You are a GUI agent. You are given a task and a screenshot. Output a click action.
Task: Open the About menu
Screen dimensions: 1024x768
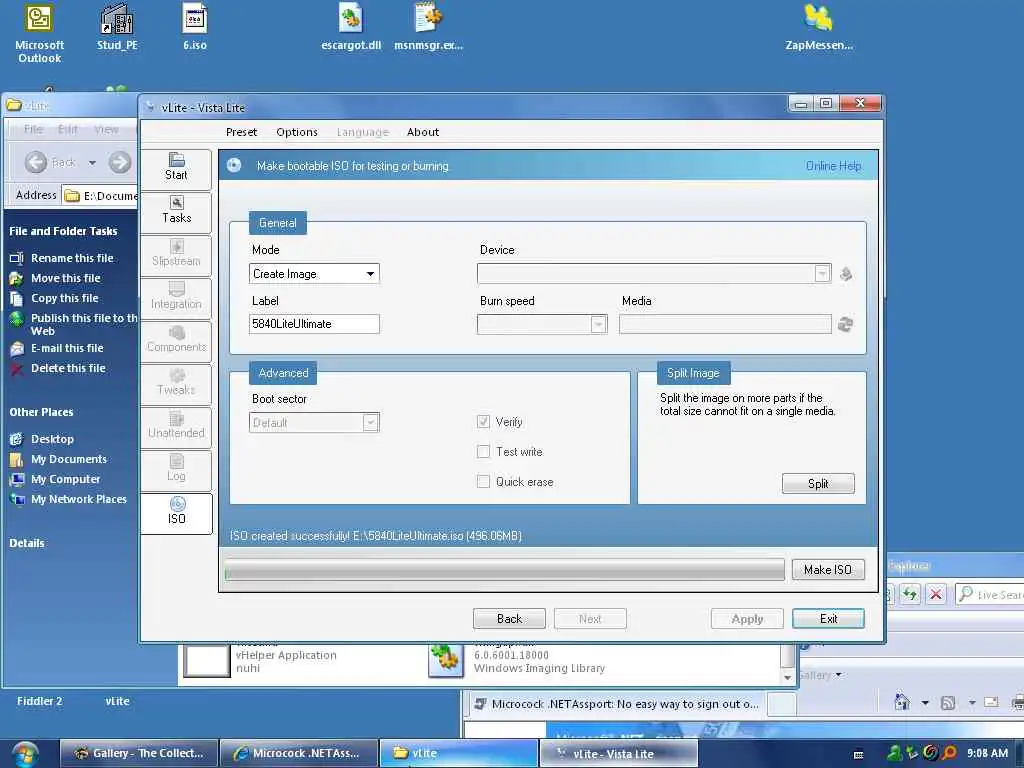pos(423,132)
